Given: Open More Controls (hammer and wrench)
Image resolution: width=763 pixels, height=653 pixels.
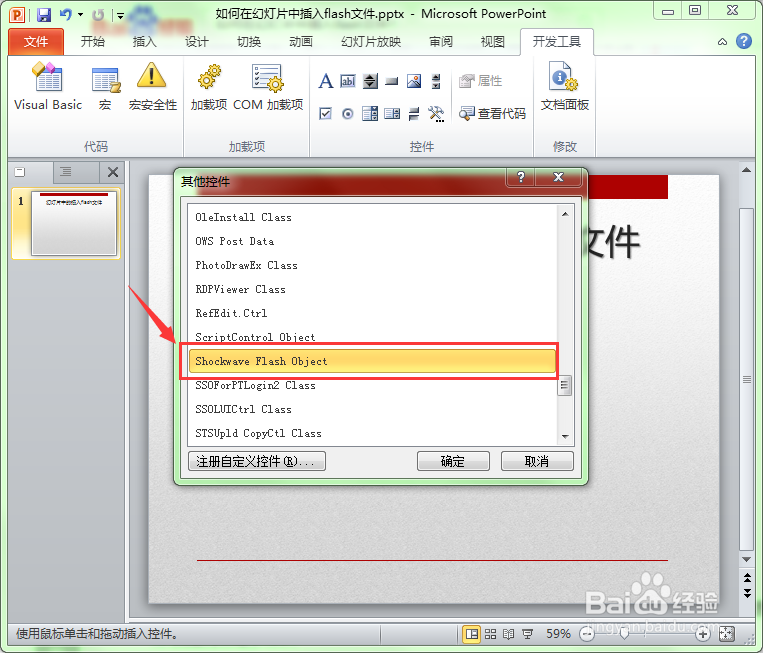Looking at the screenshot, I should [x=436, y=114].
